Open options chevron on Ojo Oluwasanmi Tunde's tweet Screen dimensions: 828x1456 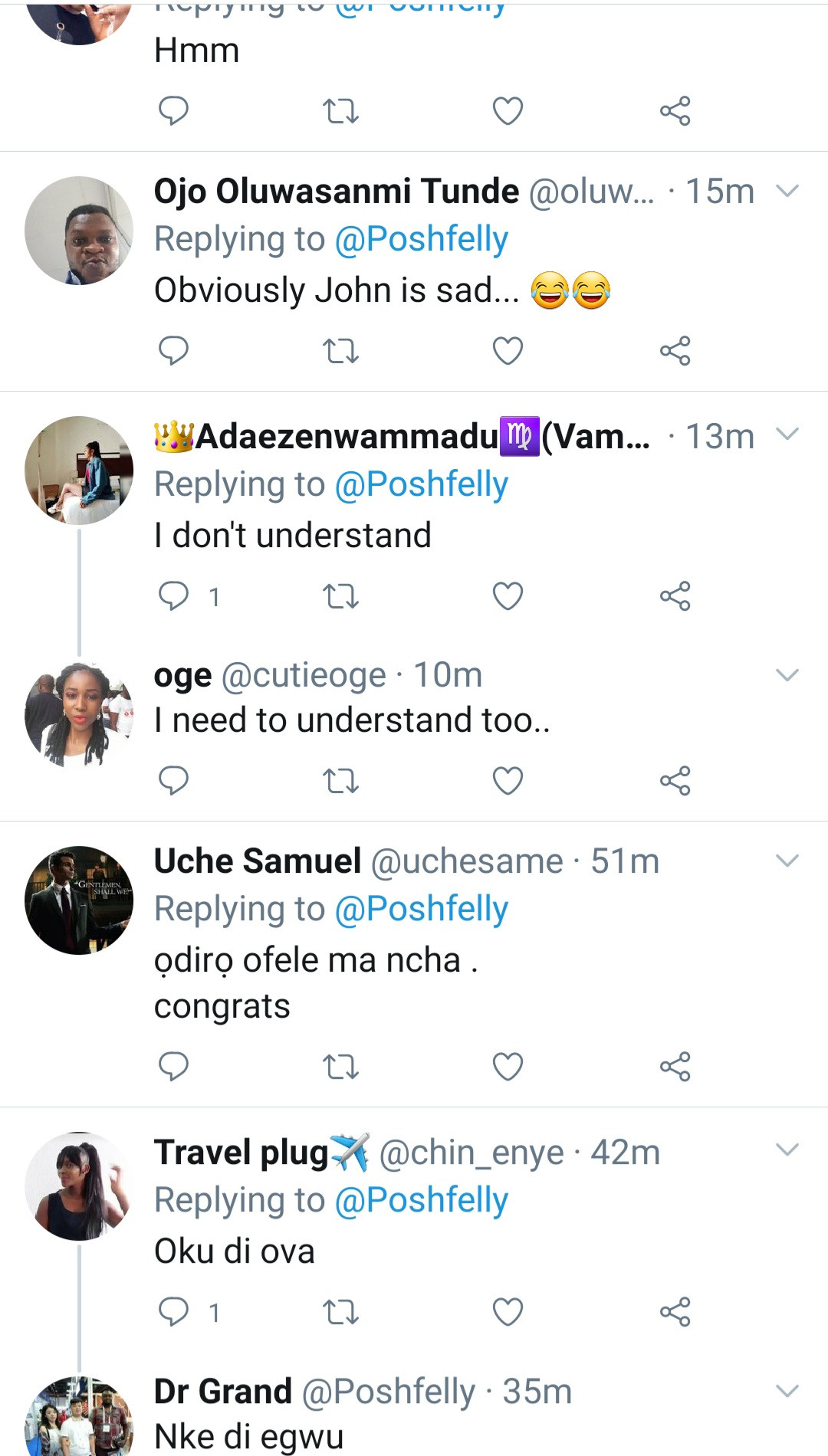click(787, 191)
